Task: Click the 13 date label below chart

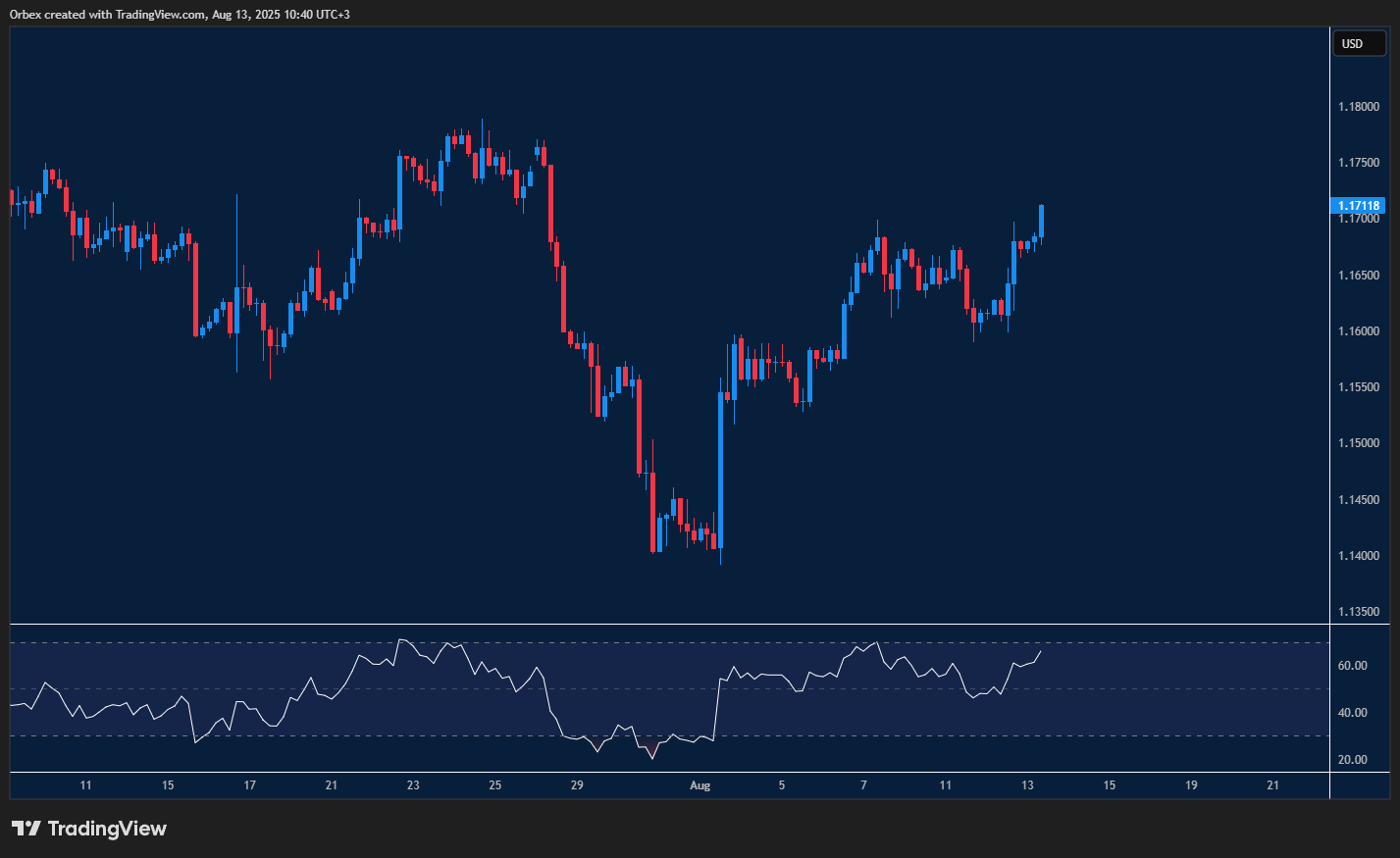Action: coord(1028,785)
